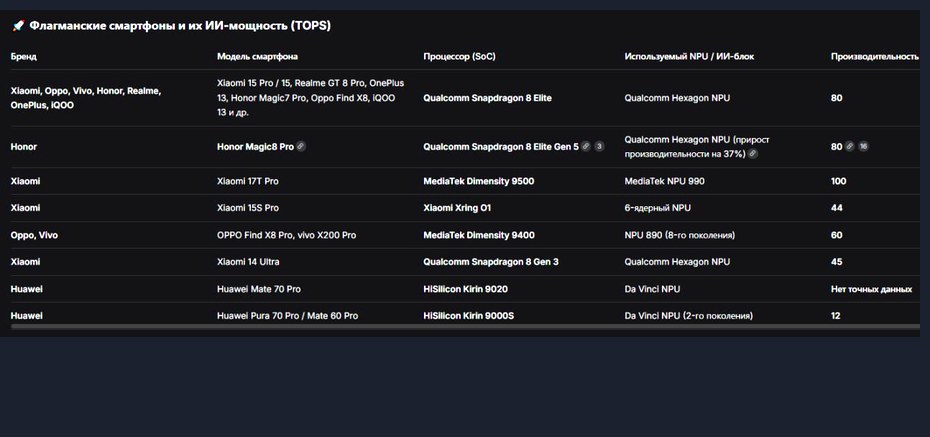Viewport: 930px width, 437px height.
Task: Click the Xiaomi 17T Pro cell
Action: click(x=247, y=181)
